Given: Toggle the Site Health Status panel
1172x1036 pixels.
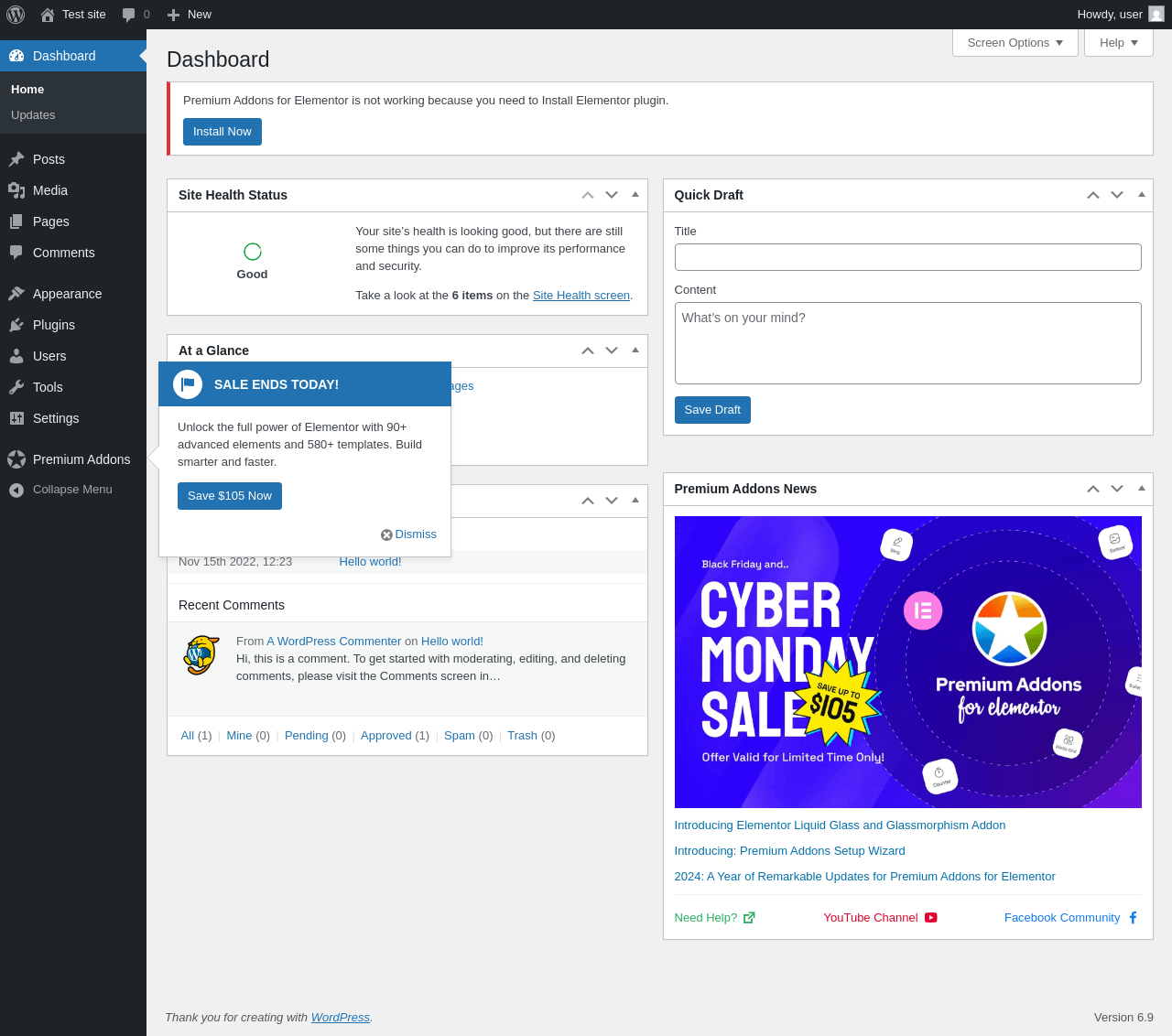Looking at the screenshot, I should [635, 195].
